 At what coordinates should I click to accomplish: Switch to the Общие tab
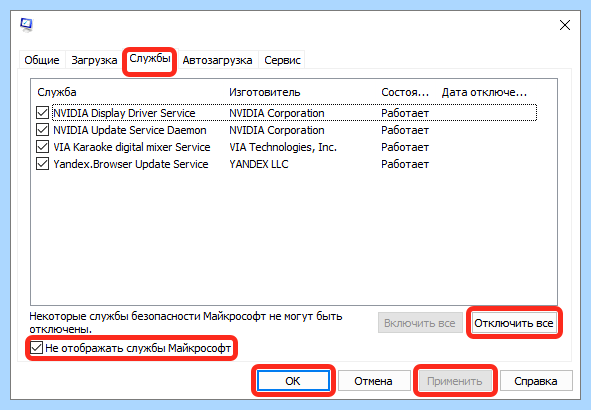pyautogui.click(x=42, y=60)
